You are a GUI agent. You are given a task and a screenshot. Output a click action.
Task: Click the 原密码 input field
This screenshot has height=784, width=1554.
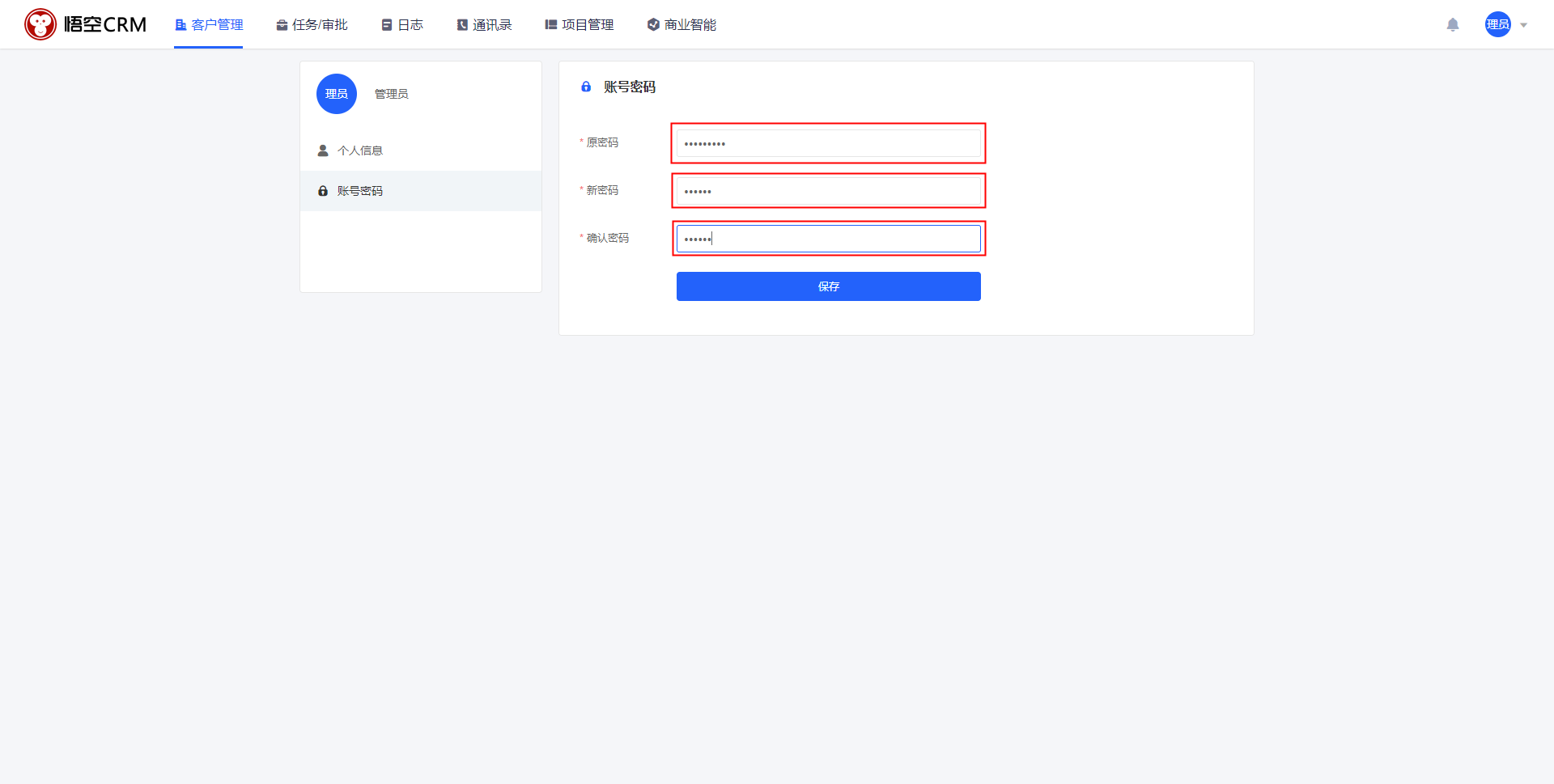click(829, 143)
